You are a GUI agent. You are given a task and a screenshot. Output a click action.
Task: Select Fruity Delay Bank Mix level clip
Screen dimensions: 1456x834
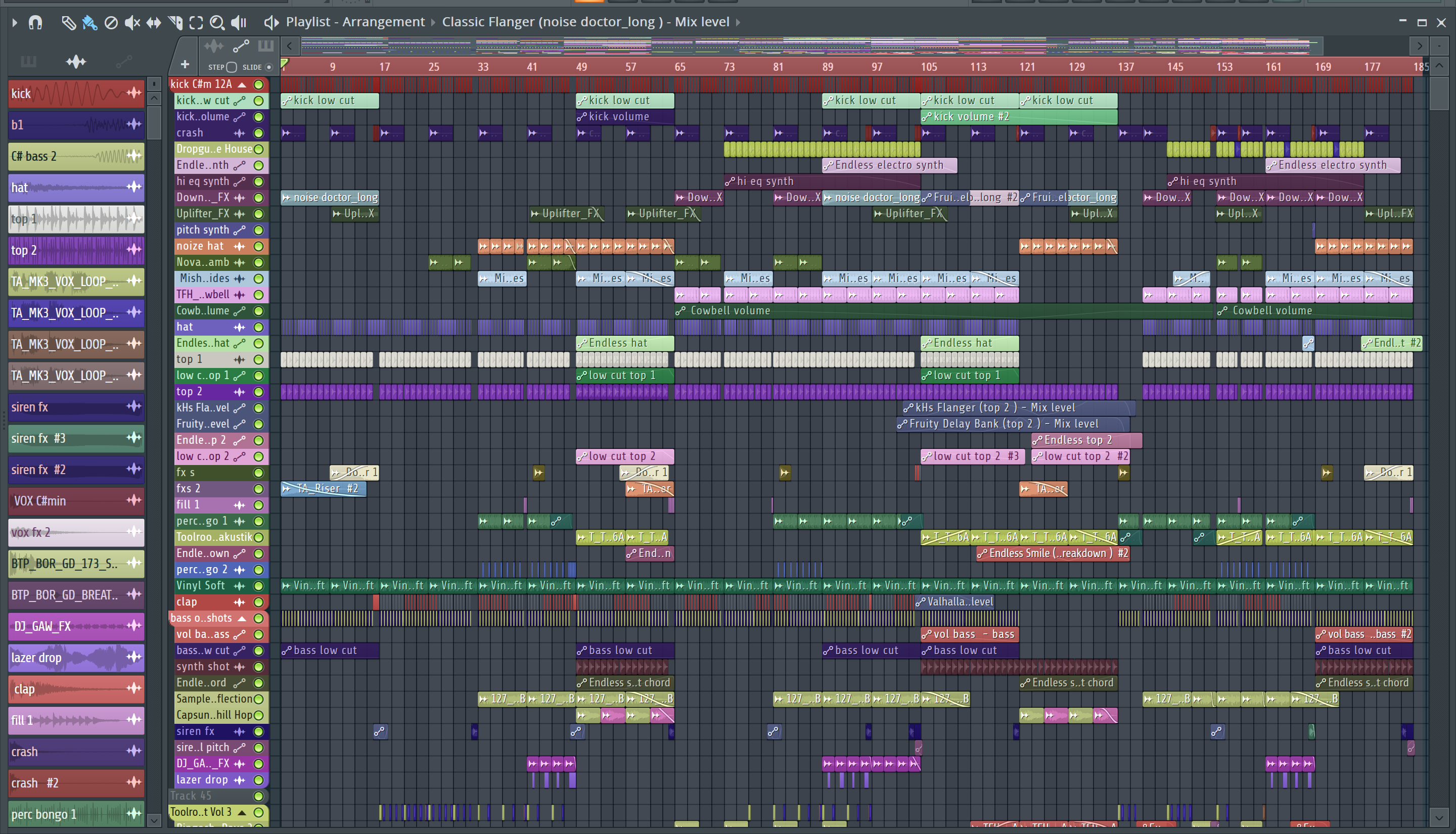pos(1013,424)
